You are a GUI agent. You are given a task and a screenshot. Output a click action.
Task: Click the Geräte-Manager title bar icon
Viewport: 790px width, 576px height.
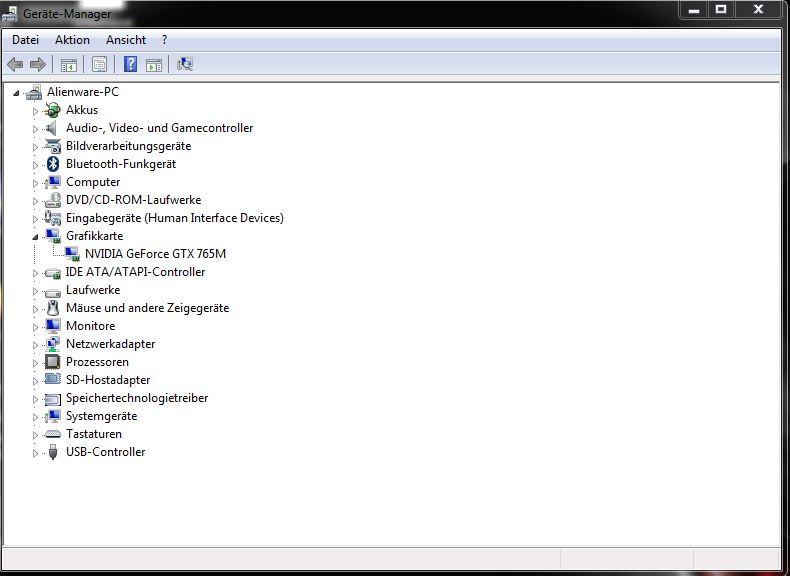(x=10, y=14)
